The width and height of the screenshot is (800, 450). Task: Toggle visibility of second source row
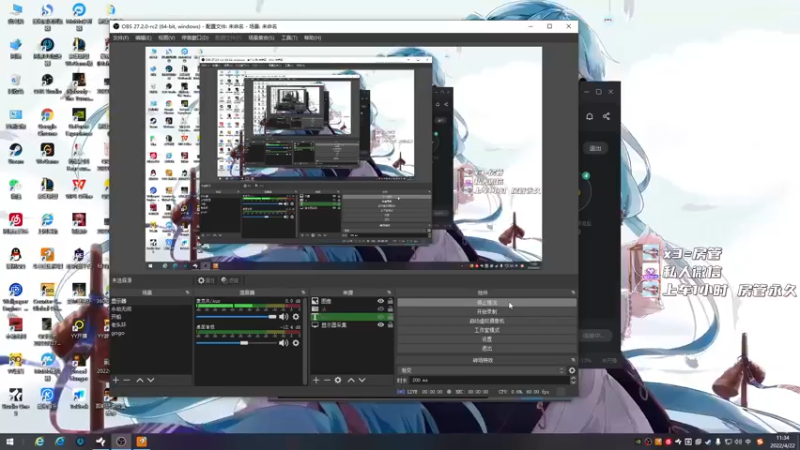pyautogui.click(x=381, y=309)
